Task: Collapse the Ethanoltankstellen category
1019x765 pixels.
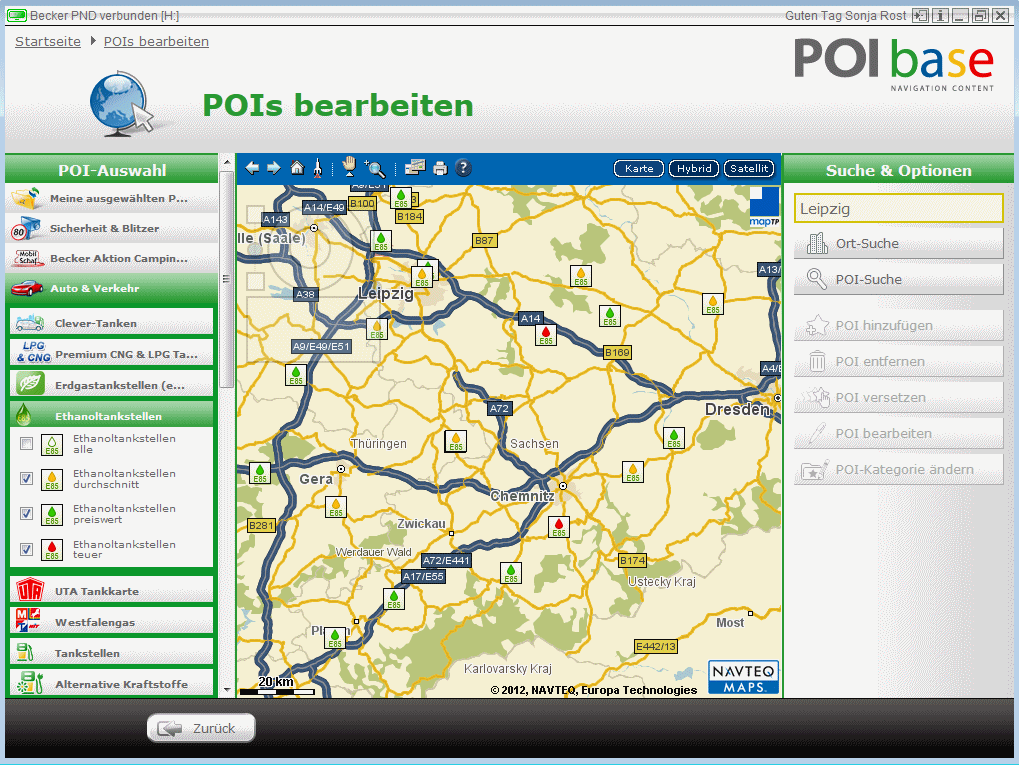Action: click(112, 416)
